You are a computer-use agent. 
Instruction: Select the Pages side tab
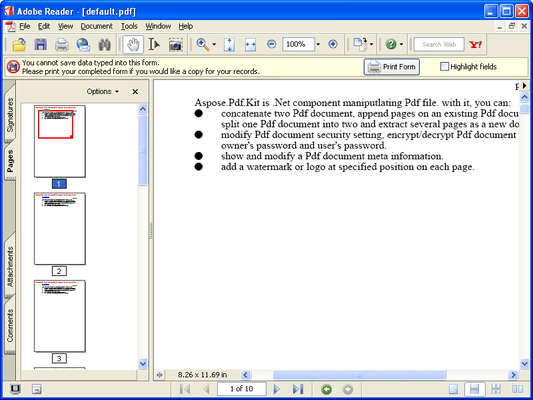(10, 161)
